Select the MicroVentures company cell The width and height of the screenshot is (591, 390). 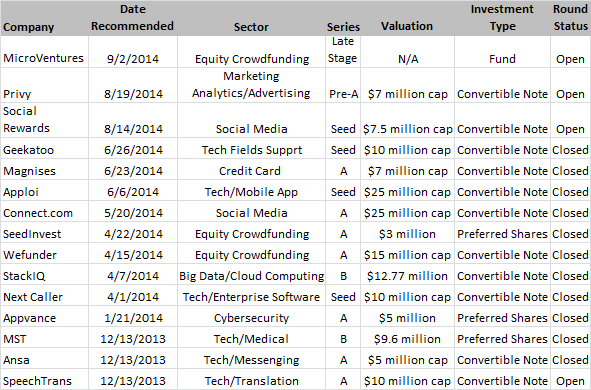(x=44, y=52)
